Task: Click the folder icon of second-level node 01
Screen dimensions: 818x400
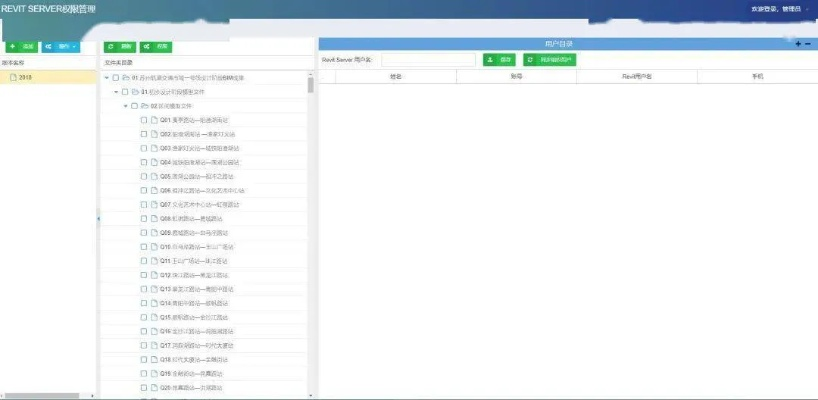Action: click(x=135, y=92)
